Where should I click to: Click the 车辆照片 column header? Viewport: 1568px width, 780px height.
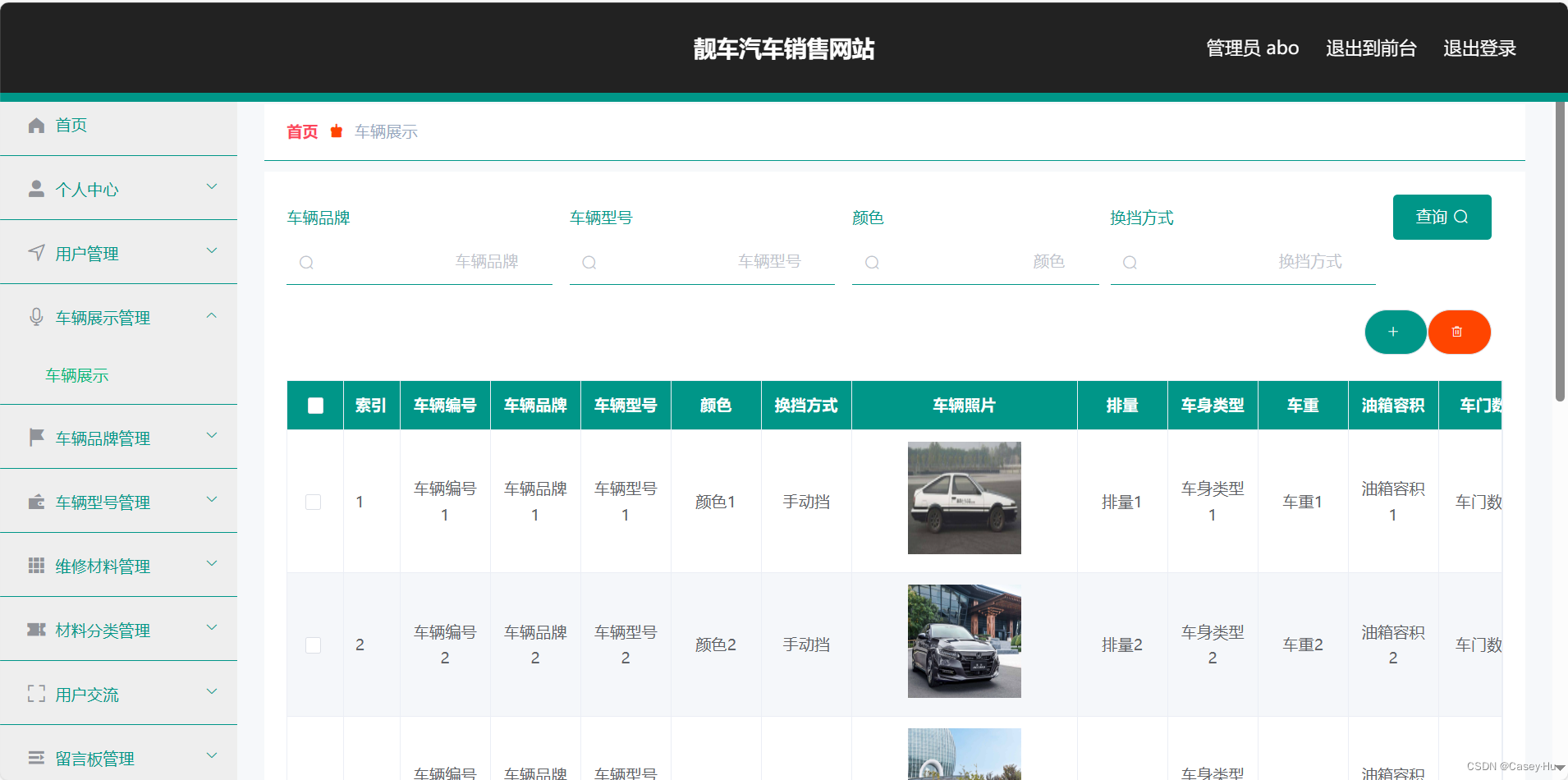[x=964, y=406]
